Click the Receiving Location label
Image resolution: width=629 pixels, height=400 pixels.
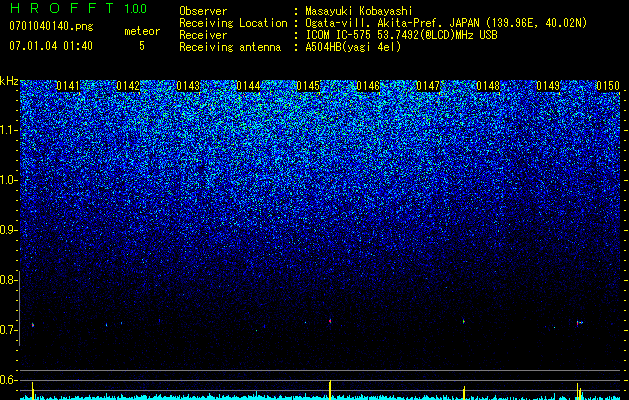[233, 23]
